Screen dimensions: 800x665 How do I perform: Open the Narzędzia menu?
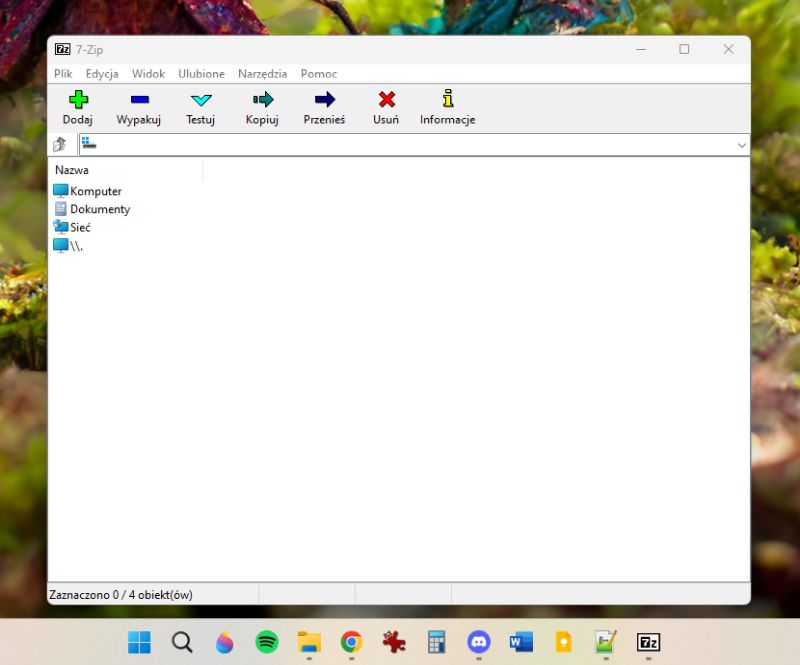pyautogui.click(x=262, y=73)
